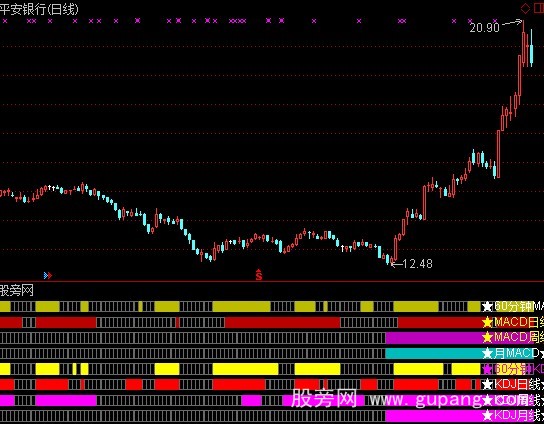Click the 月MACD row label
The height and width of the screenshot is (424, 544).
click(516, 353)
